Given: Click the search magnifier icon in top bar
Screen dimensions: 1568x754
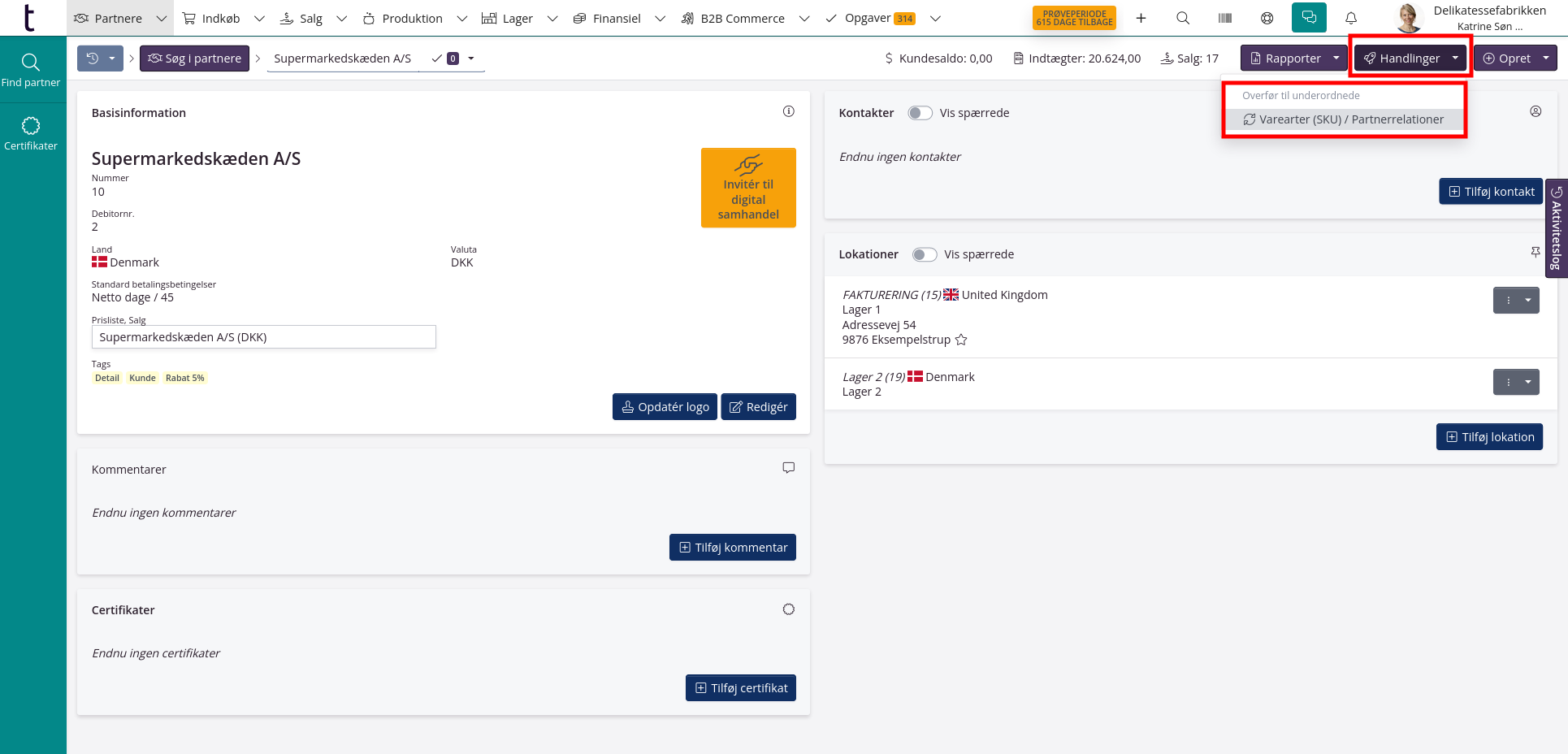Looking at the screenshot, I should 1183,18.
